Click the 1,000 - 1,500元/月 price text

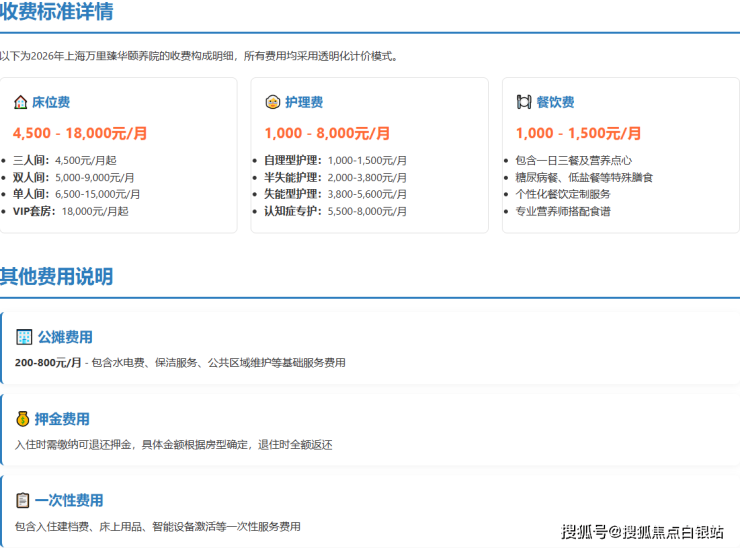578,133
